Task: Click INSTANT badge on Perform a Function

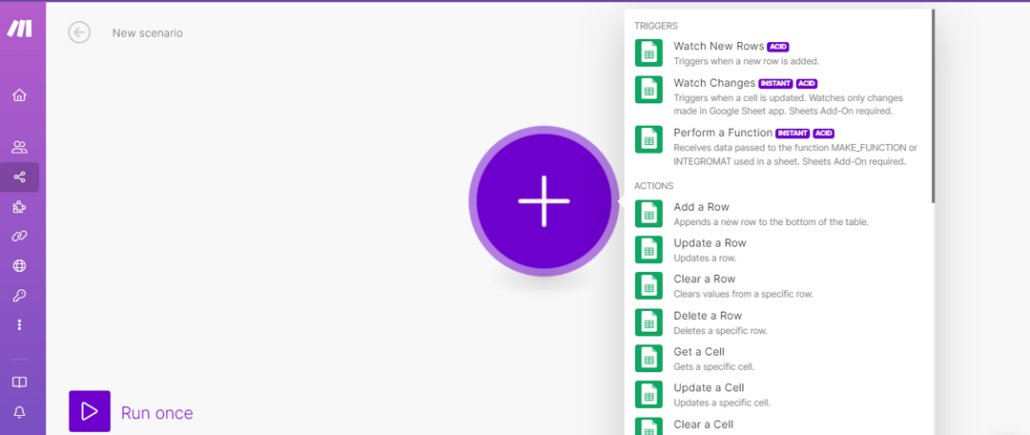Action: coord(793,133)
